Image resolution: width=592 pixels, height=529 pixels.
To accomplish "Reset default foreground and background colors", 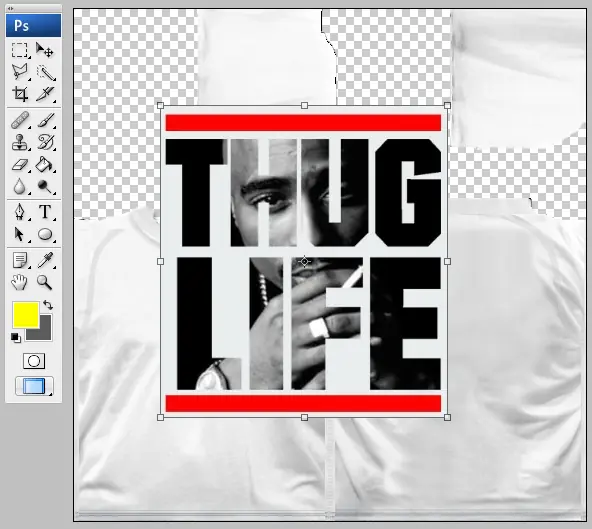I will click(x=15, y=338).
